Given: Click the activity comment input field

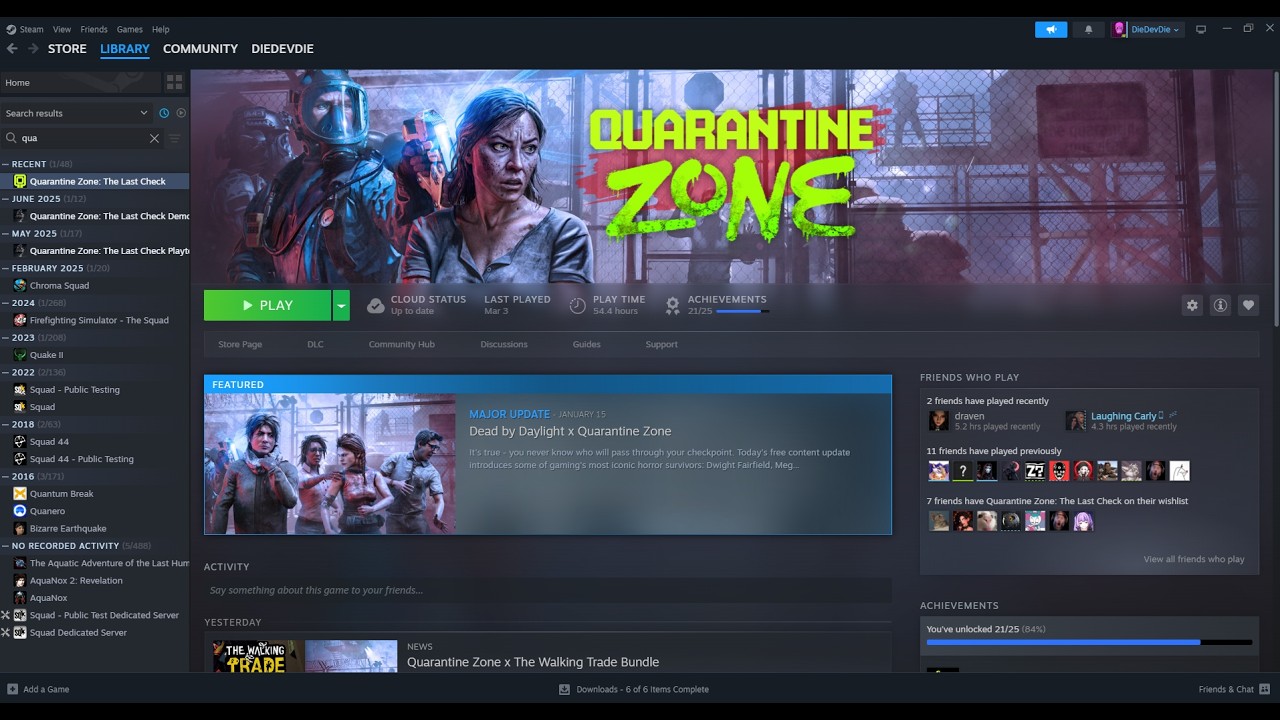Looking at the screenshot, I should 548,590.
